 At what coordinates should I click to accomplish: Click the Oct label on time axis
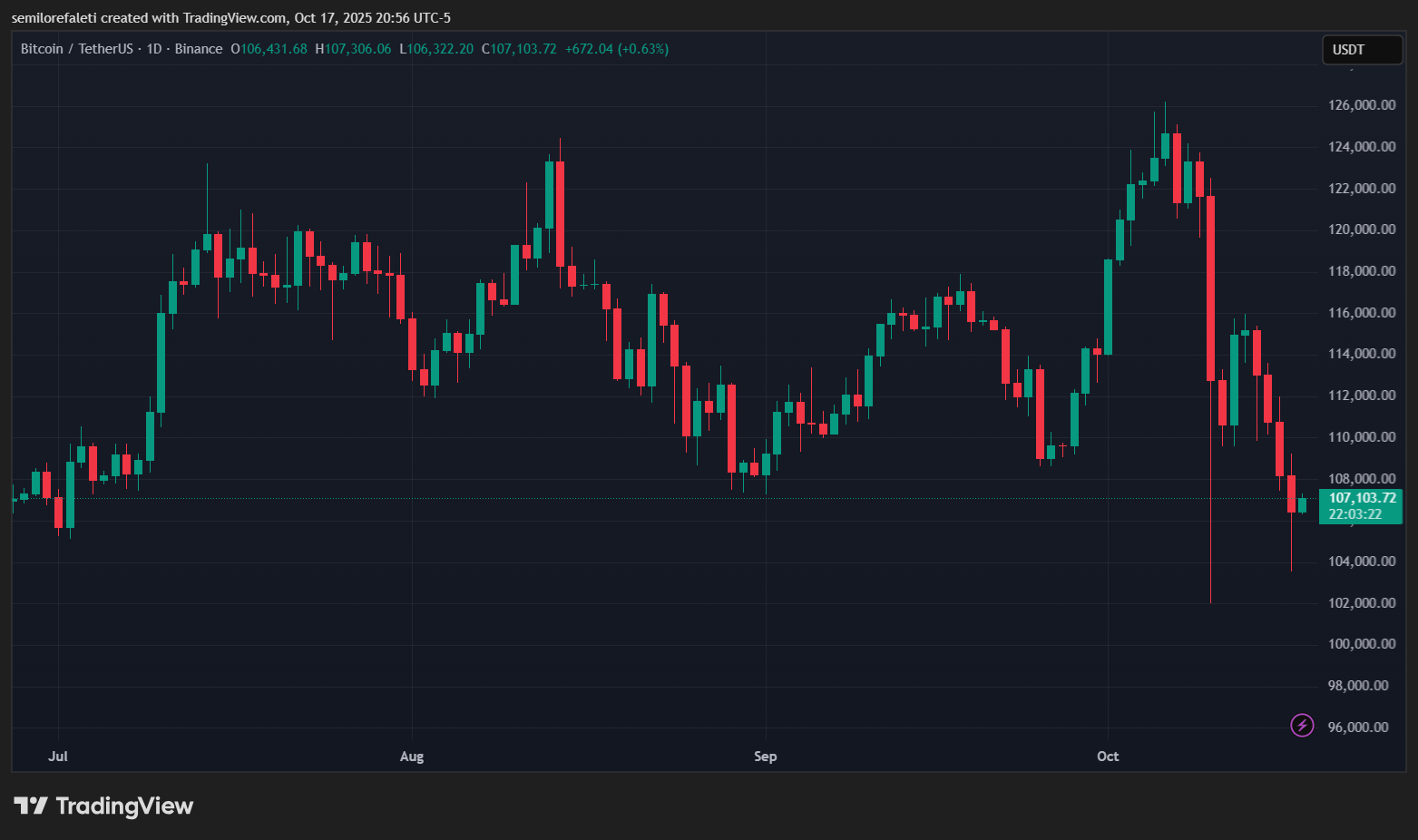point(1108,756)
